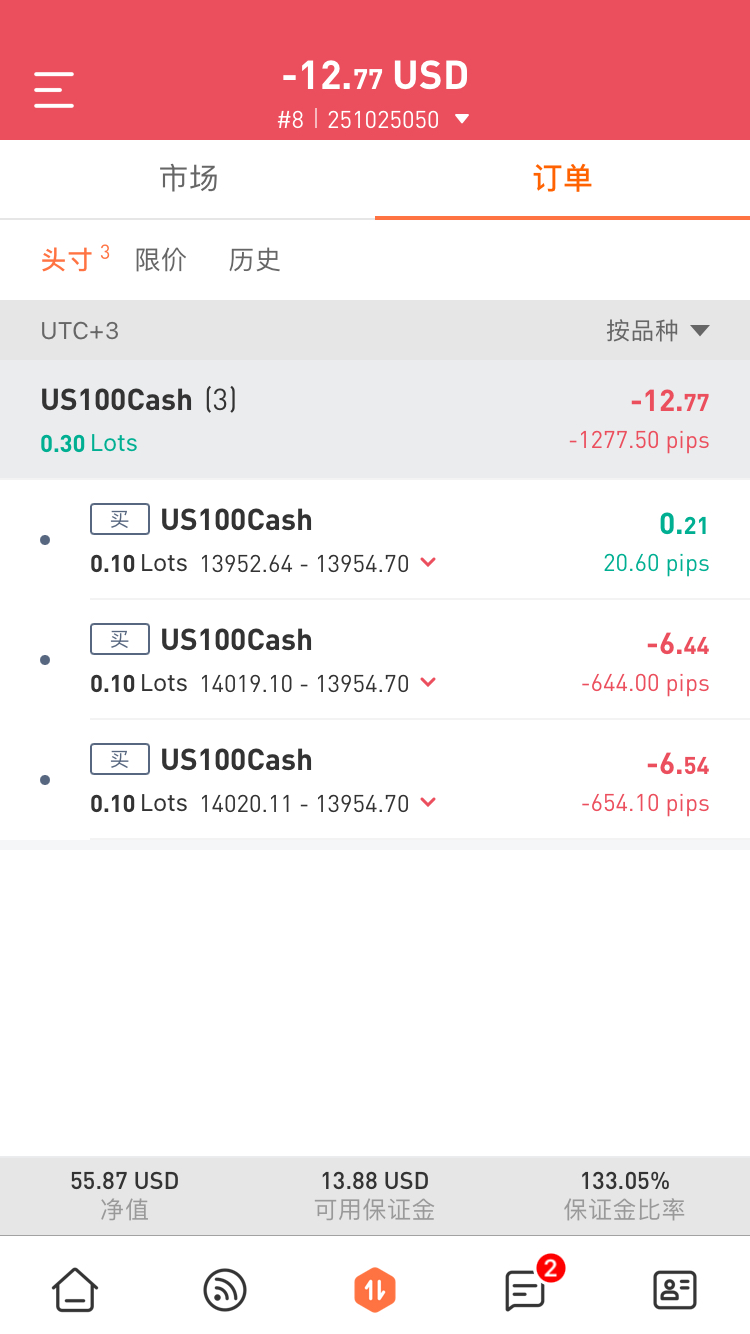Tap the bullet dot beside 14019.10 position
Screen dimensions: 750x1334
tap(45, 660)
